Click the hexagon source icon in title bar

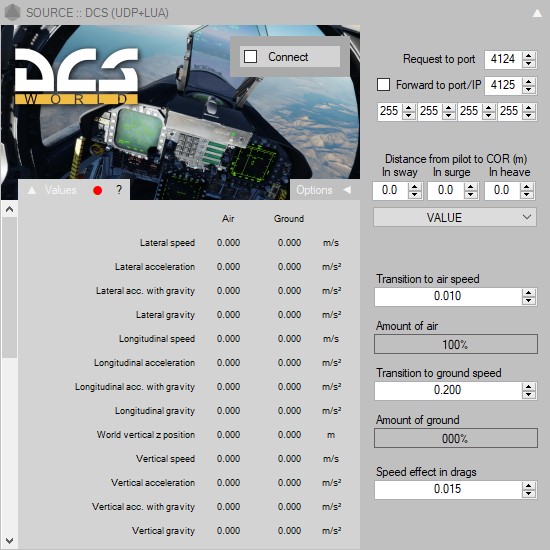click(12, 12)
